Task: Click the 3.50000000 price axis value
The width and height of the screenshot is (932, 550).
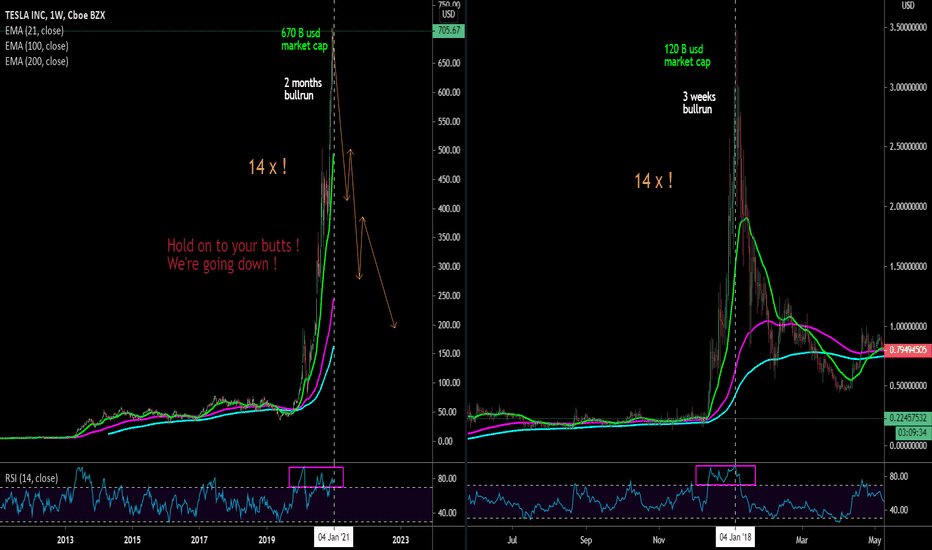Action: [x=908, y=27]
